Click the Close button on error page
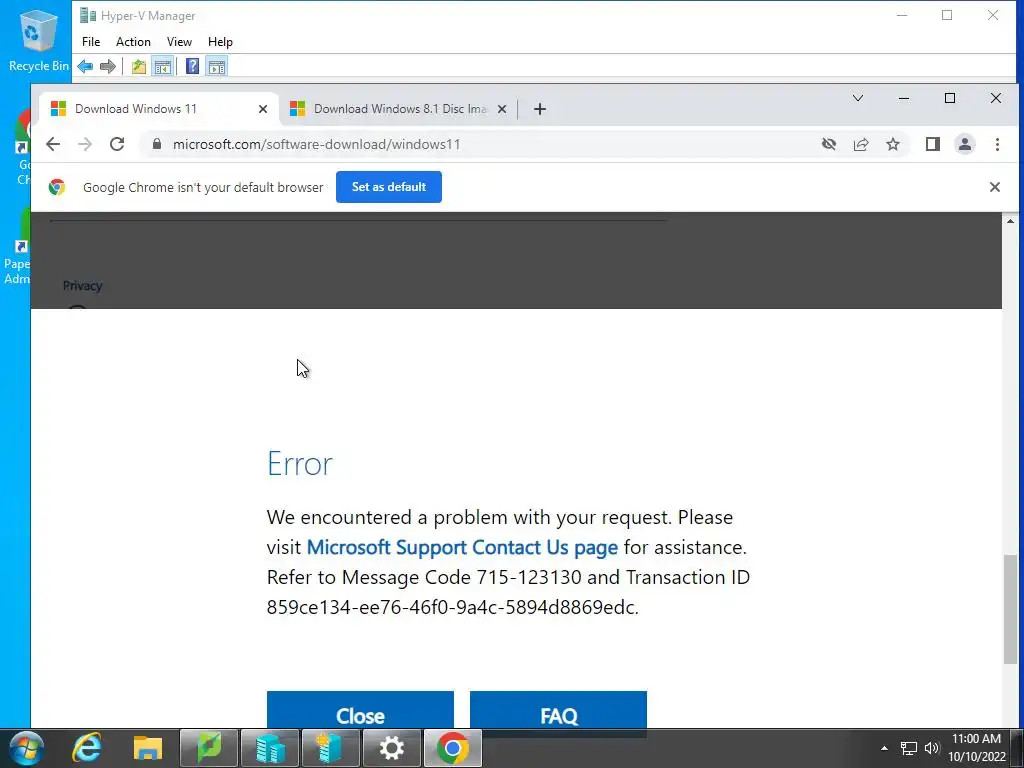 (360, 712)
